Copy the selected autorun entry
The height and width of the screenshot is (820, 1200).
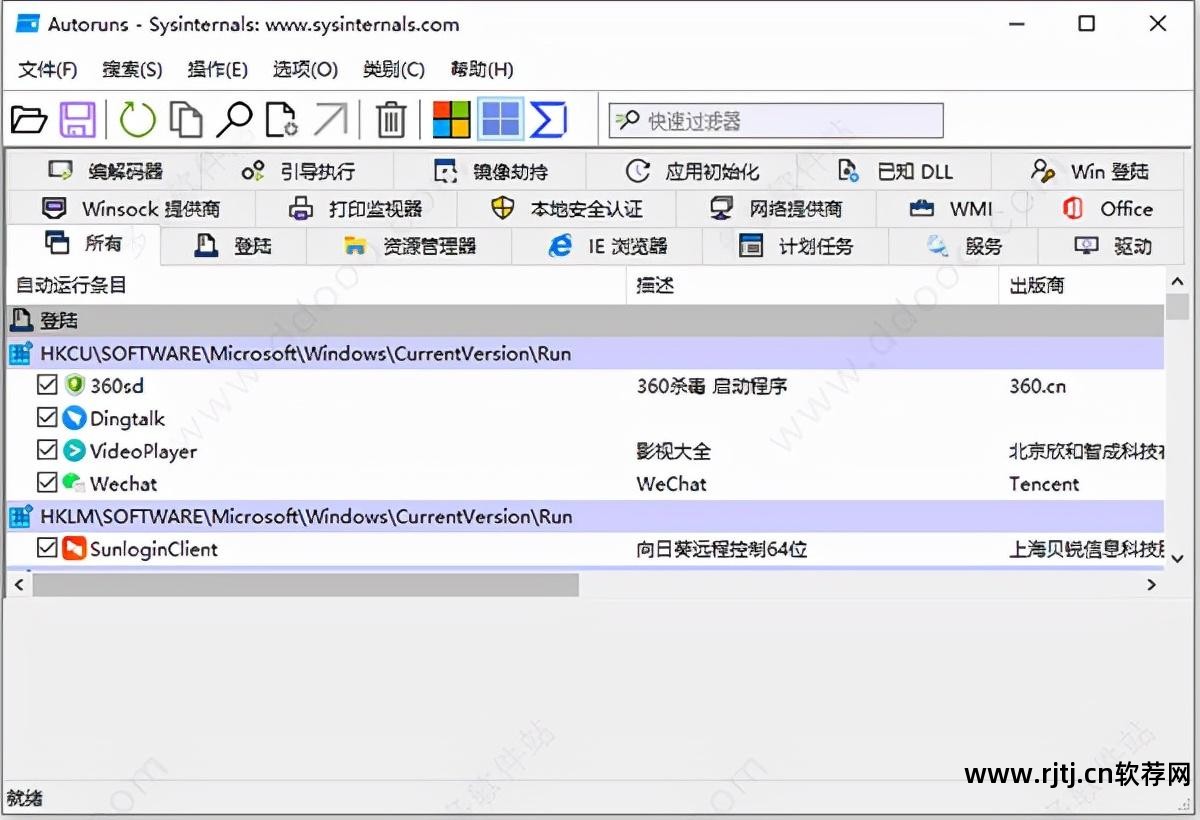pyautogui.click(x=186, y=119)
